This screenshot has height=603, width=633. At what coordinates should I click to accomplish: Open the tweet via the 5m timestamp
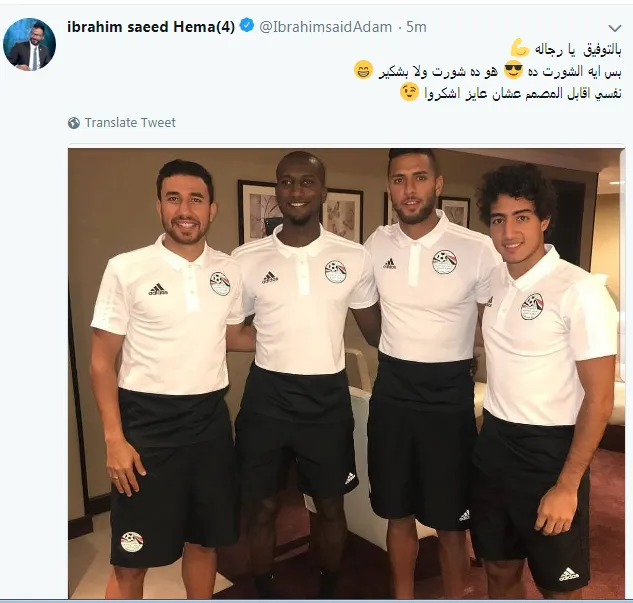416,27
